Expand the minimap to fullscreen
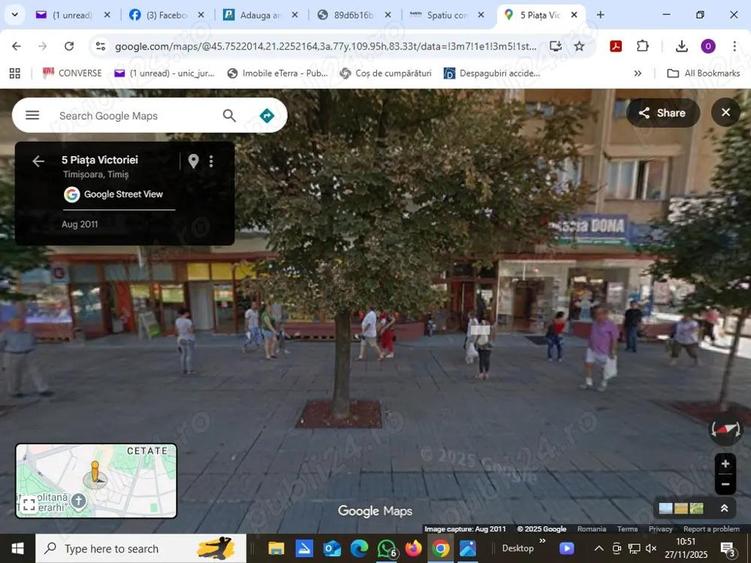 29,504
